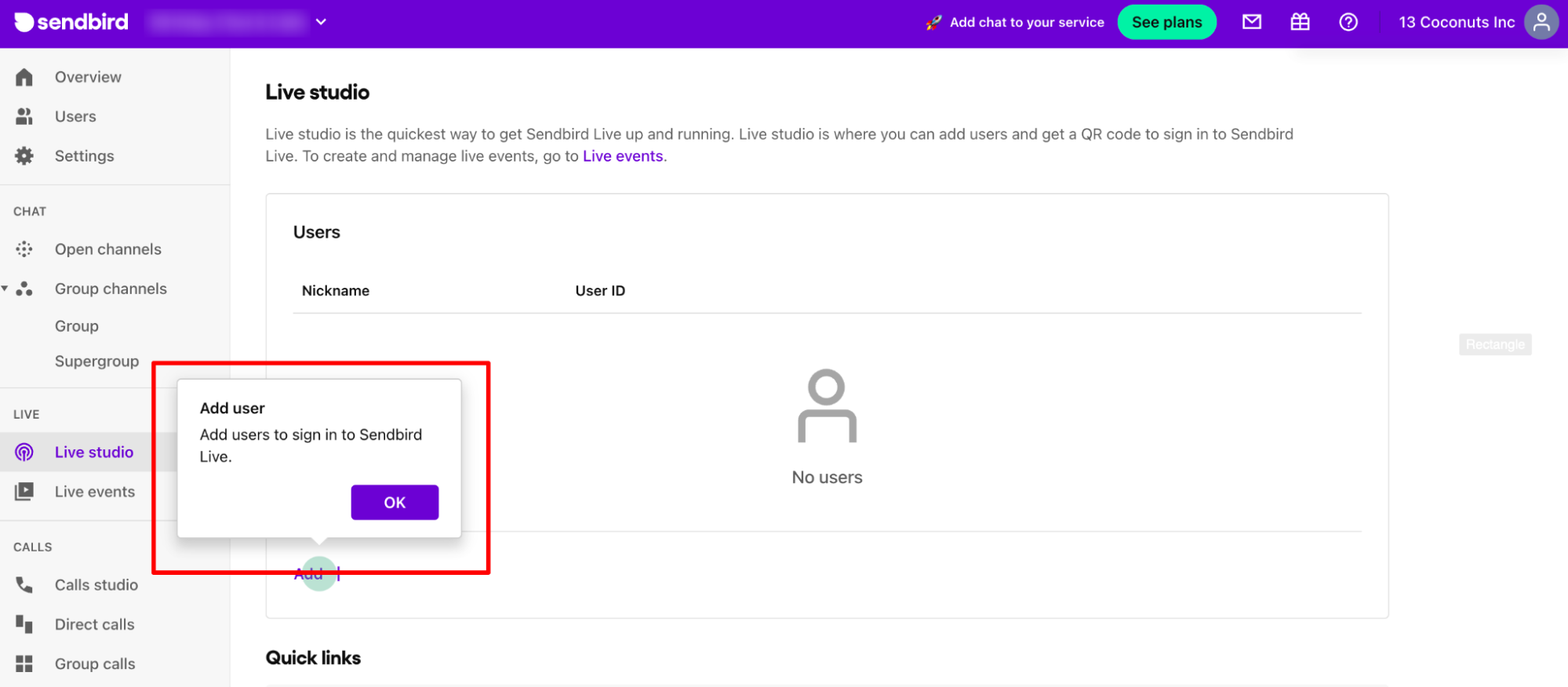Screen dimensions: 1568x687
Task: Open the gift box icon
Action: tap(1300, 22)
